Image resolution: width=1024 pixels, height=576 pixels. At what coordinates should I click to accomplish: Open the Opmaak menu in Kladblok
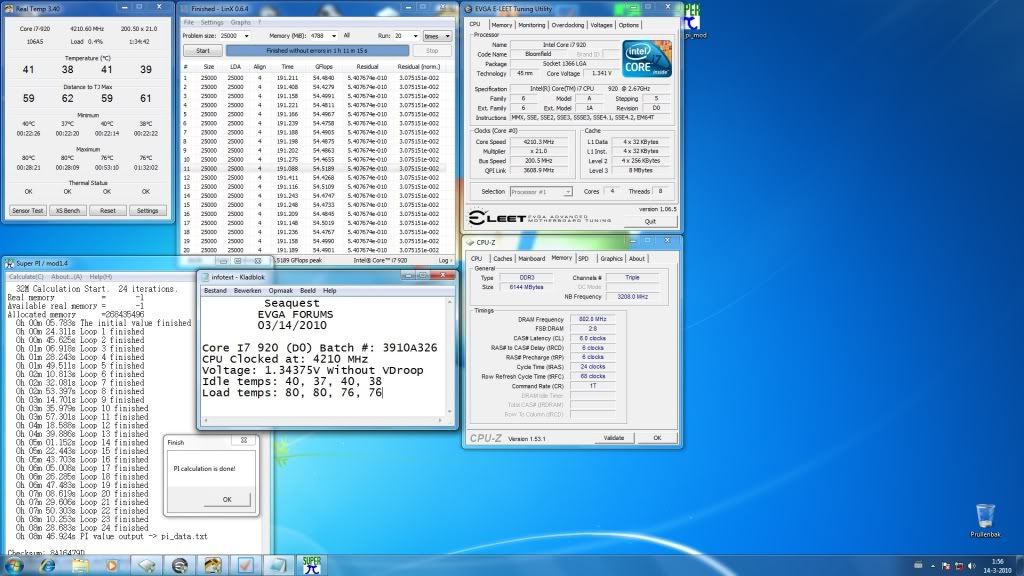282,290
